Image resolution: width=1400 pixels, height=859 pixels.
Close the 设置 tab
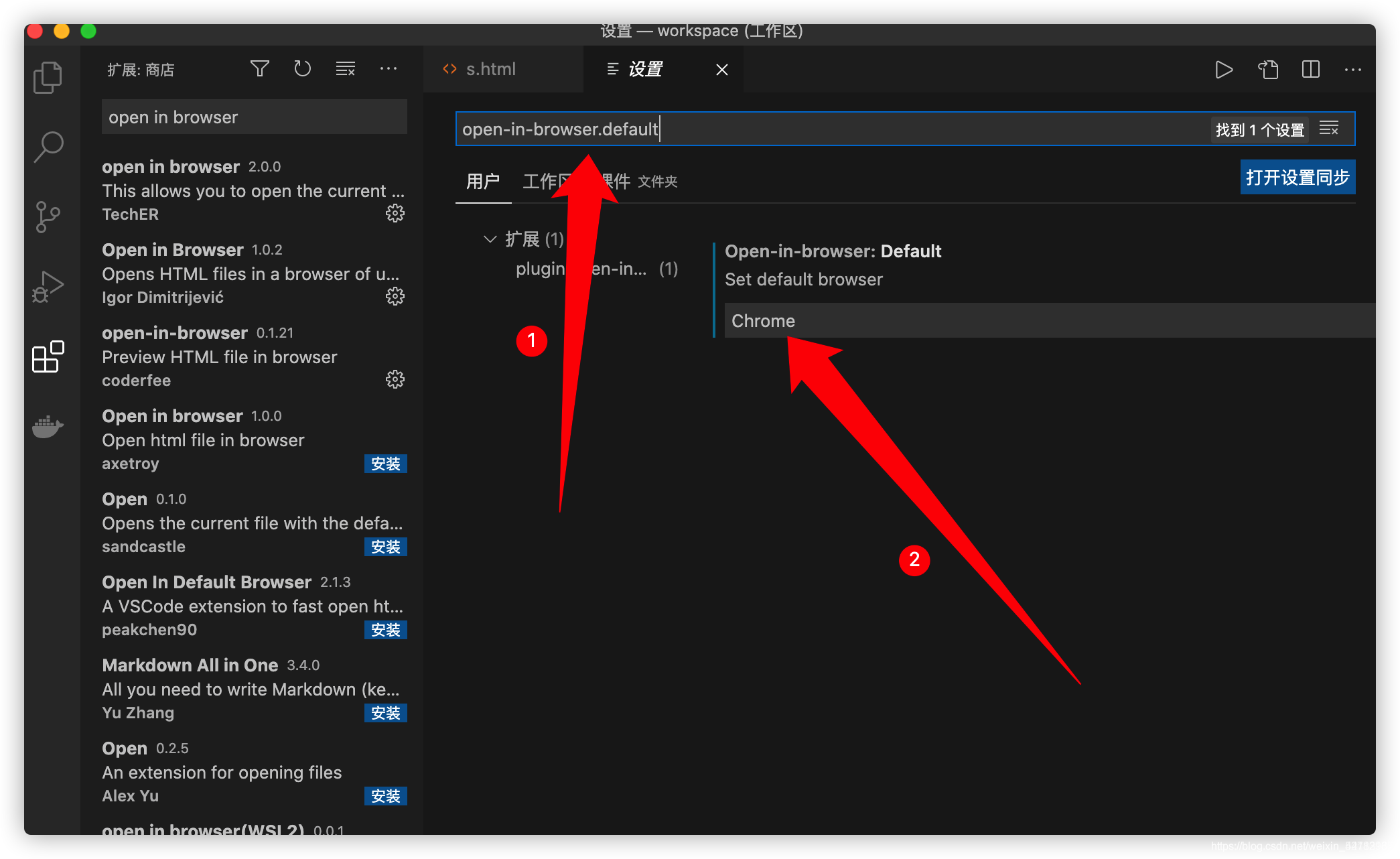point(722,70)
